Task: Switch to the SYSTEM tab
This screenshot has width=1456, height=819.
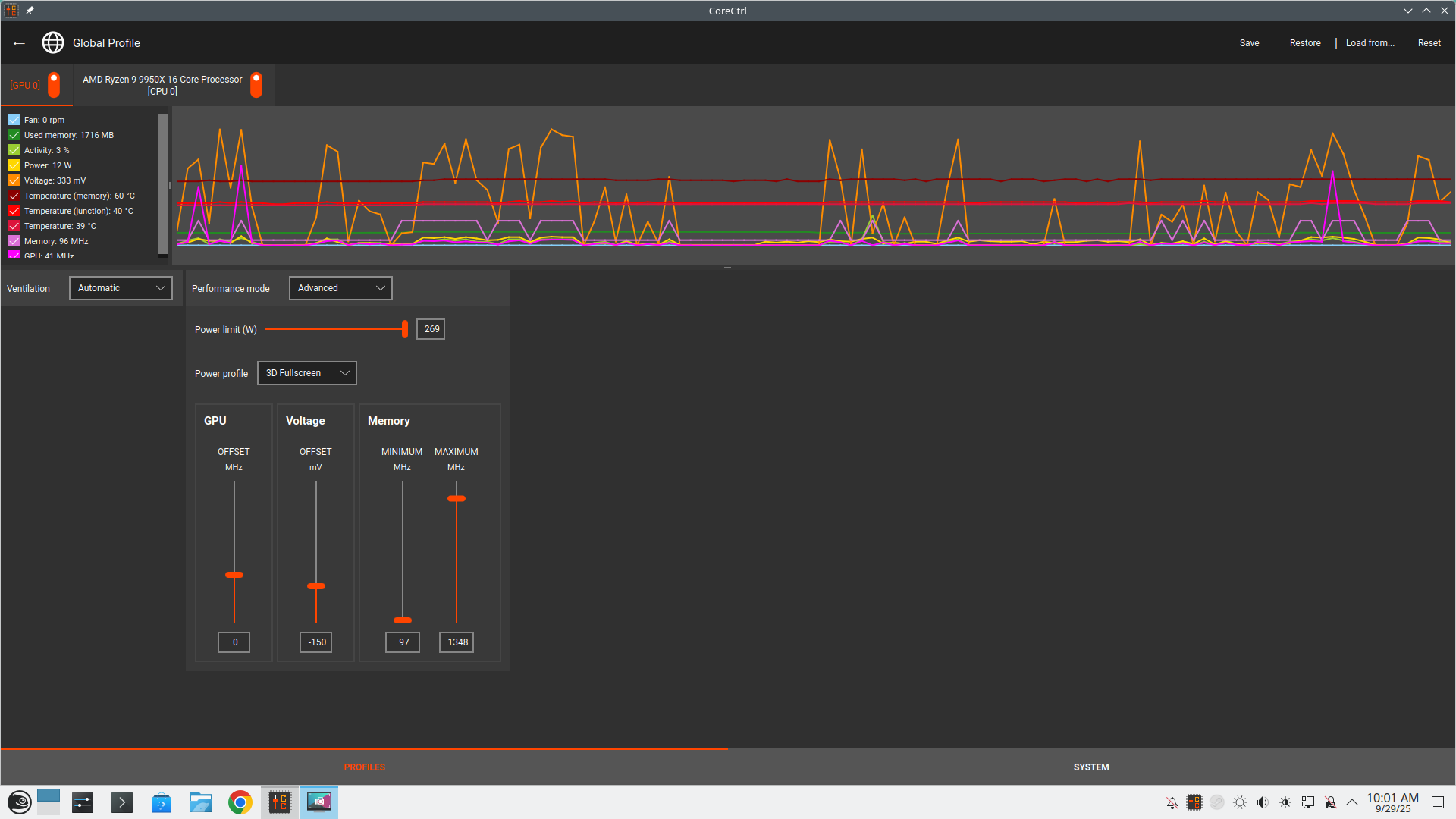Action: (1091, 767)
